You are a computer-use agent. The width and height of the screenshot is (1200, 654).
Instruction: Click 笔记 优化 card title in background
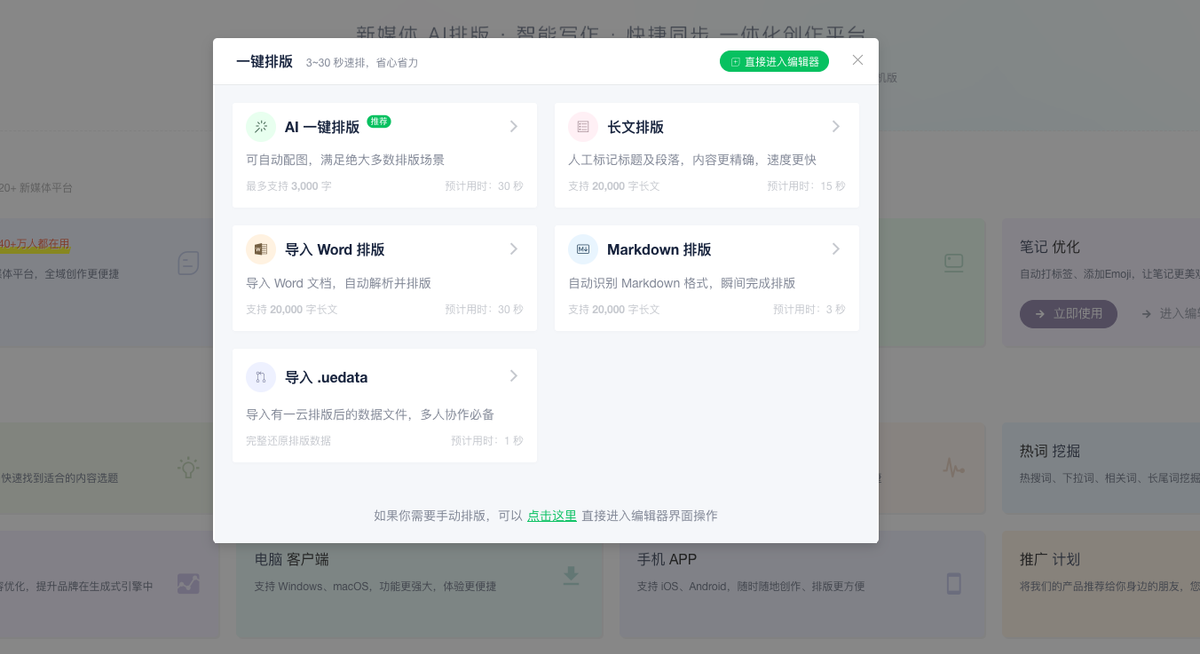pos(1050,247)
